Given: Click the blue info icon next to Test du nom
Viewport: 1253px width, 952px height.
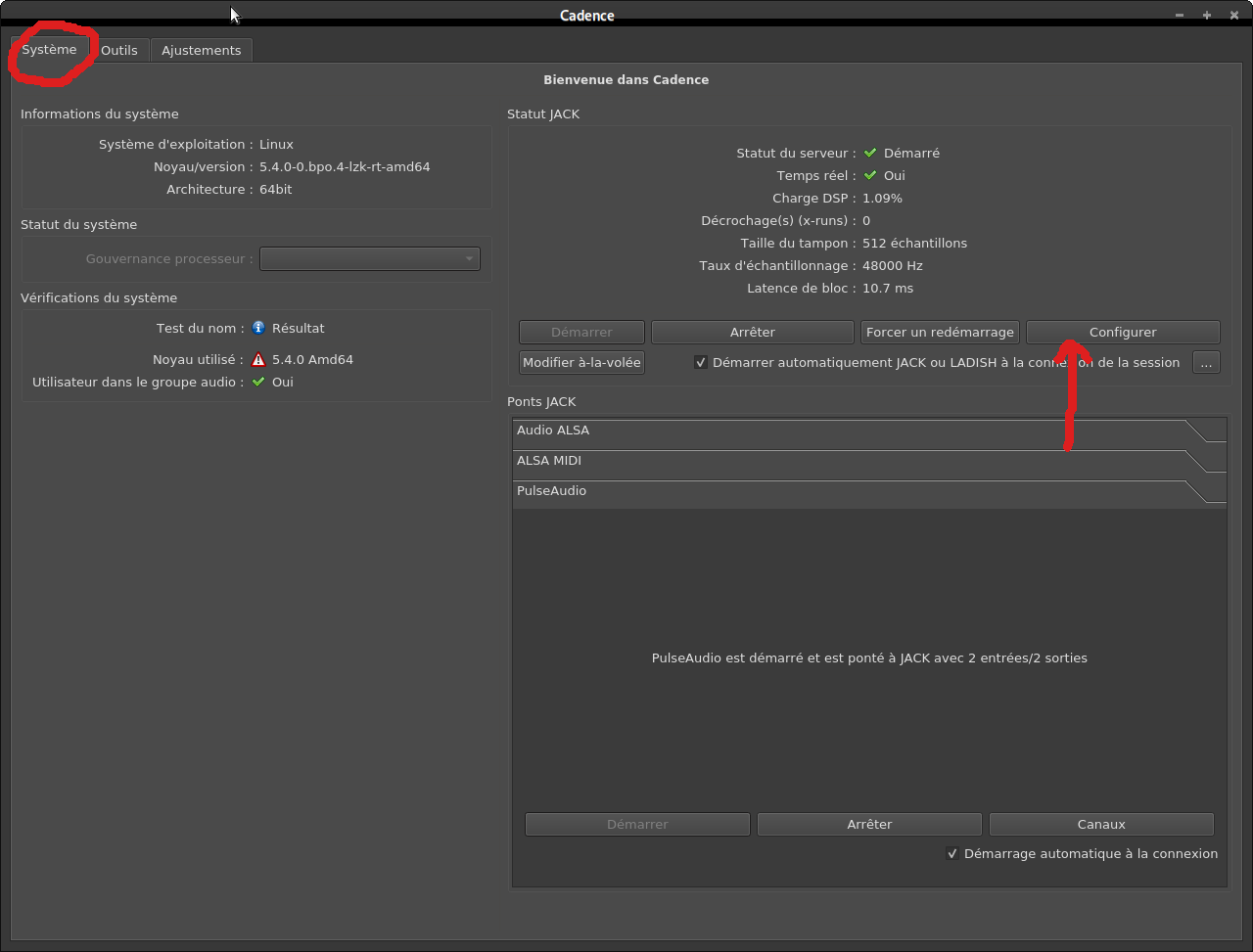Looking at the screenshot, I should (x=258, y=328).
